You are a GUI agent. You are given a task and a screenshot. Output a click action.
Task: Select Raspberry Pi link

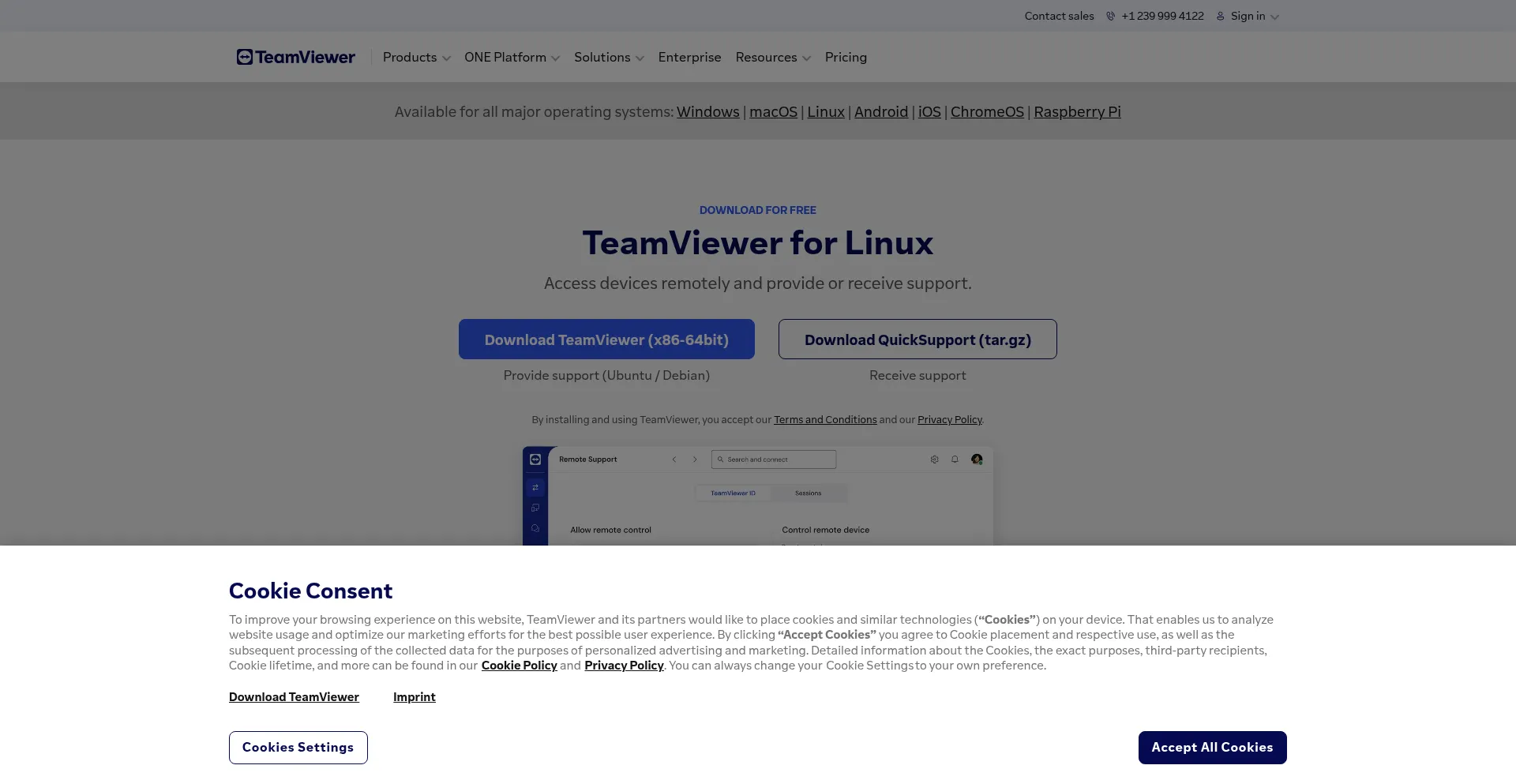coord(1077,112)
